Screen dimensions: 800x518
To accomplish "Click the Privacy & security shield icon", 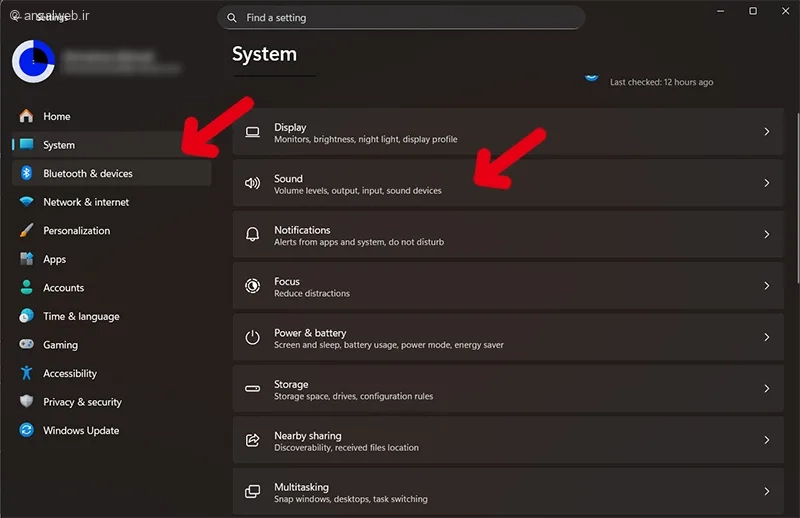I will click(x=27, y=402).
